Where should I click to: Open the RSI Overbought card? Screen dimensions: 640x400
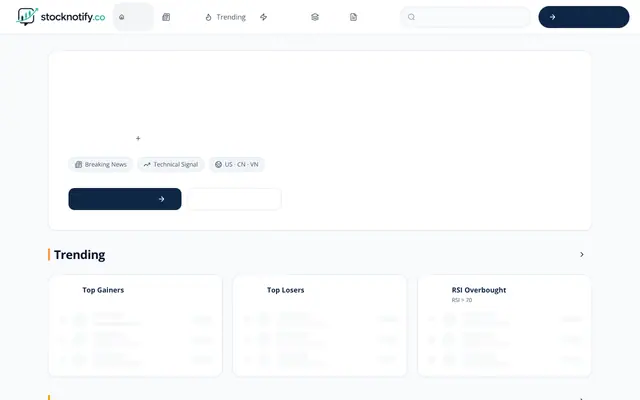[x=504, y=325]
